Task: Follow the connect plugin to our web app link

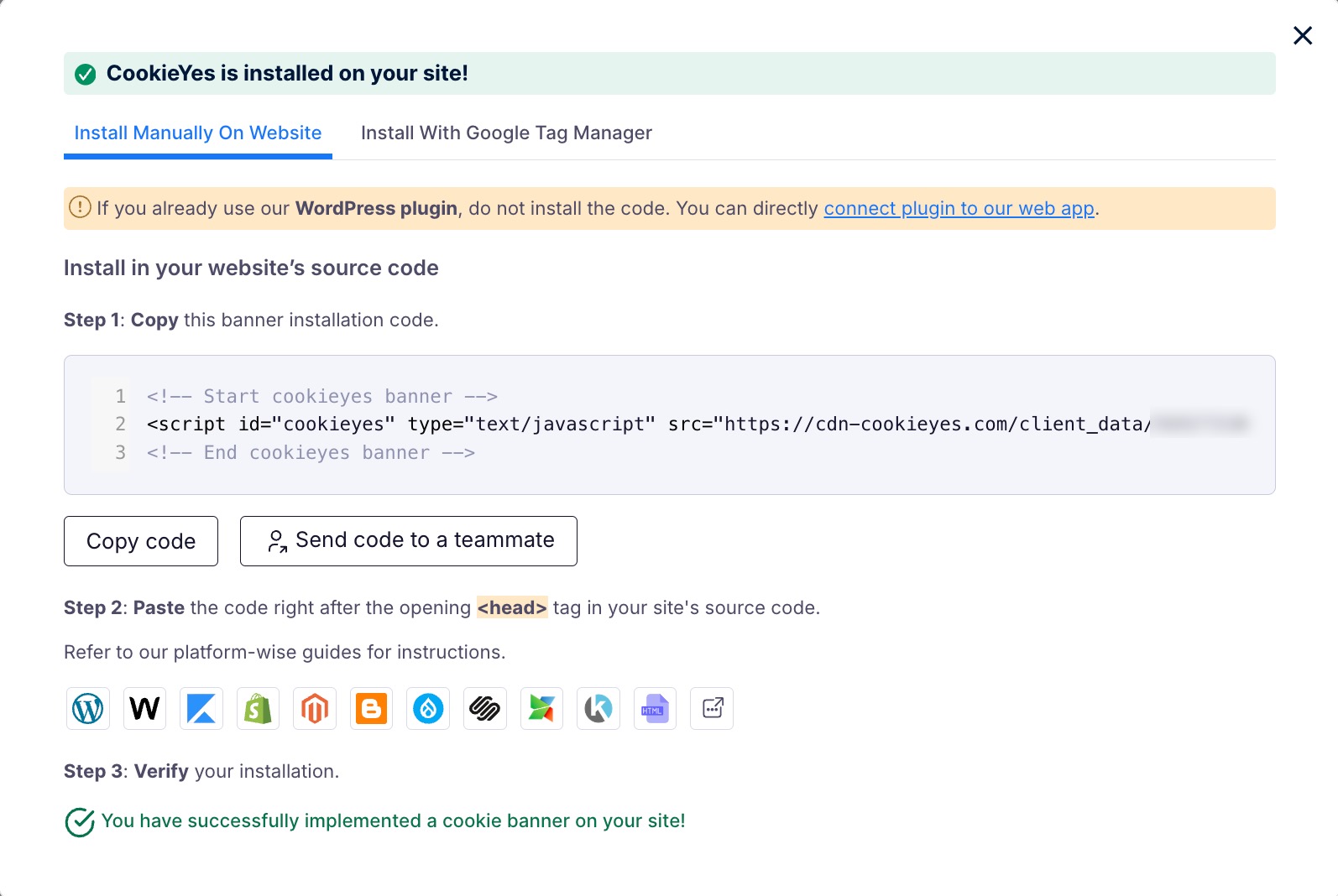Action: tap(959, 209)
